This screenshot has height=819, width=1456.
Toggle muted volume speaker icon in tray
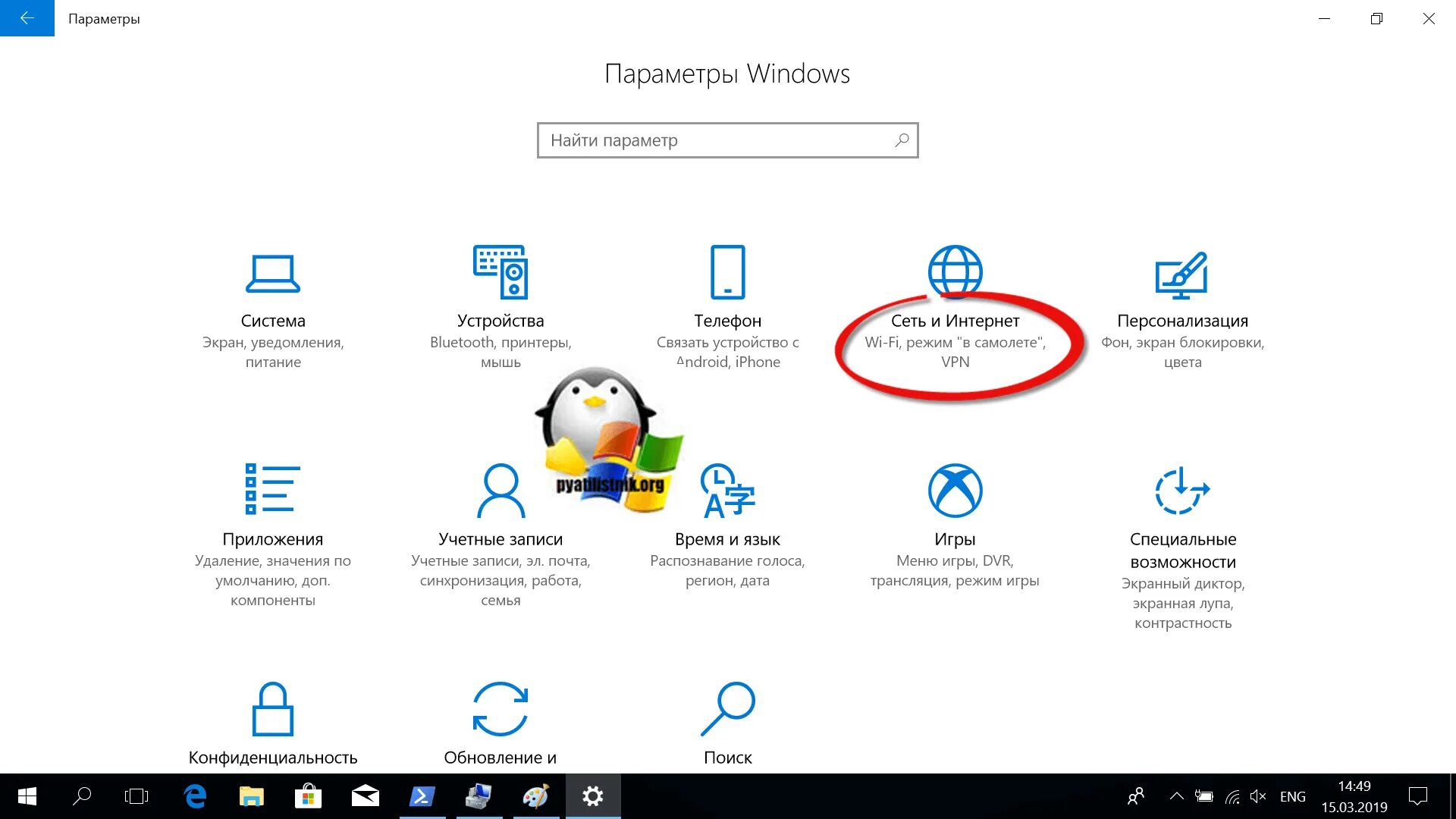(x=1258, y=796)
